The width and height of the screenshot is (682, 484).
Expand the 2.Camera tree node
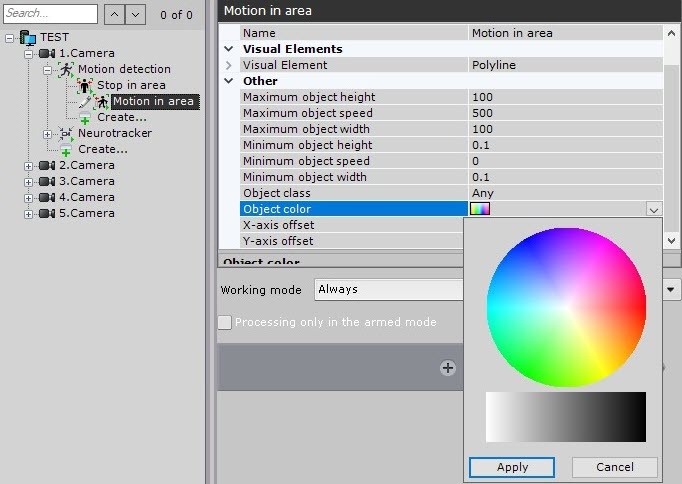[x=29, y=165]
